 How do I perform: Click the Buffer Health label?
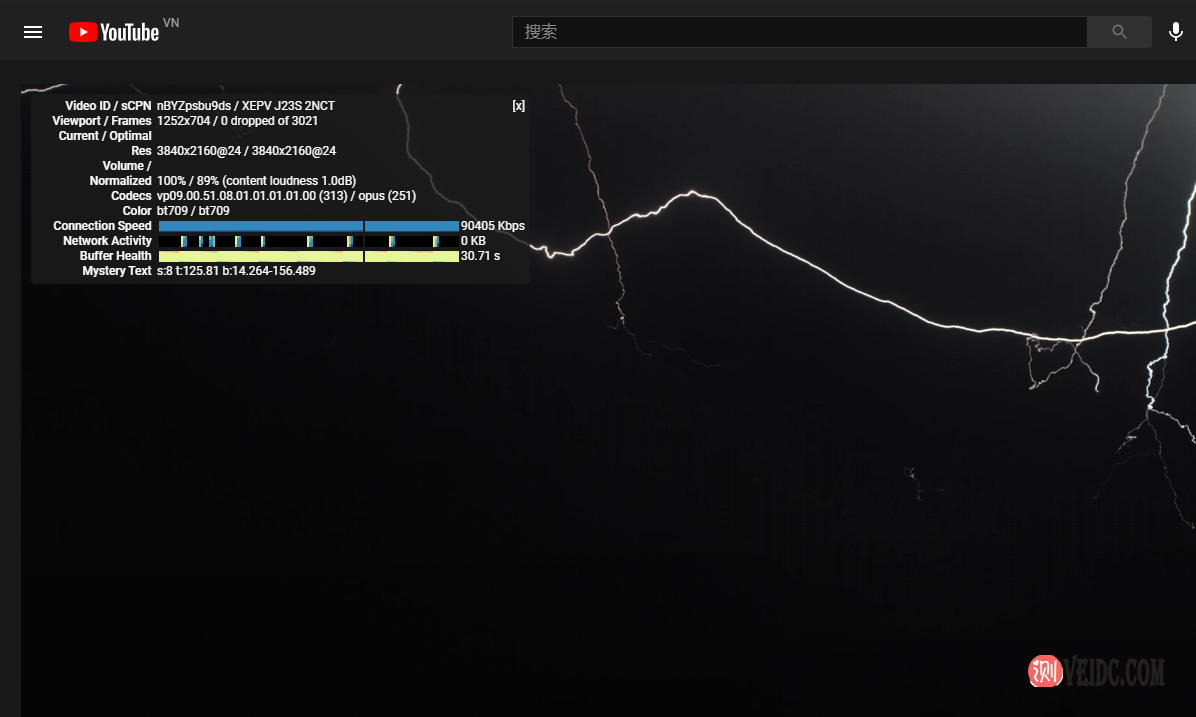(115, 256)
